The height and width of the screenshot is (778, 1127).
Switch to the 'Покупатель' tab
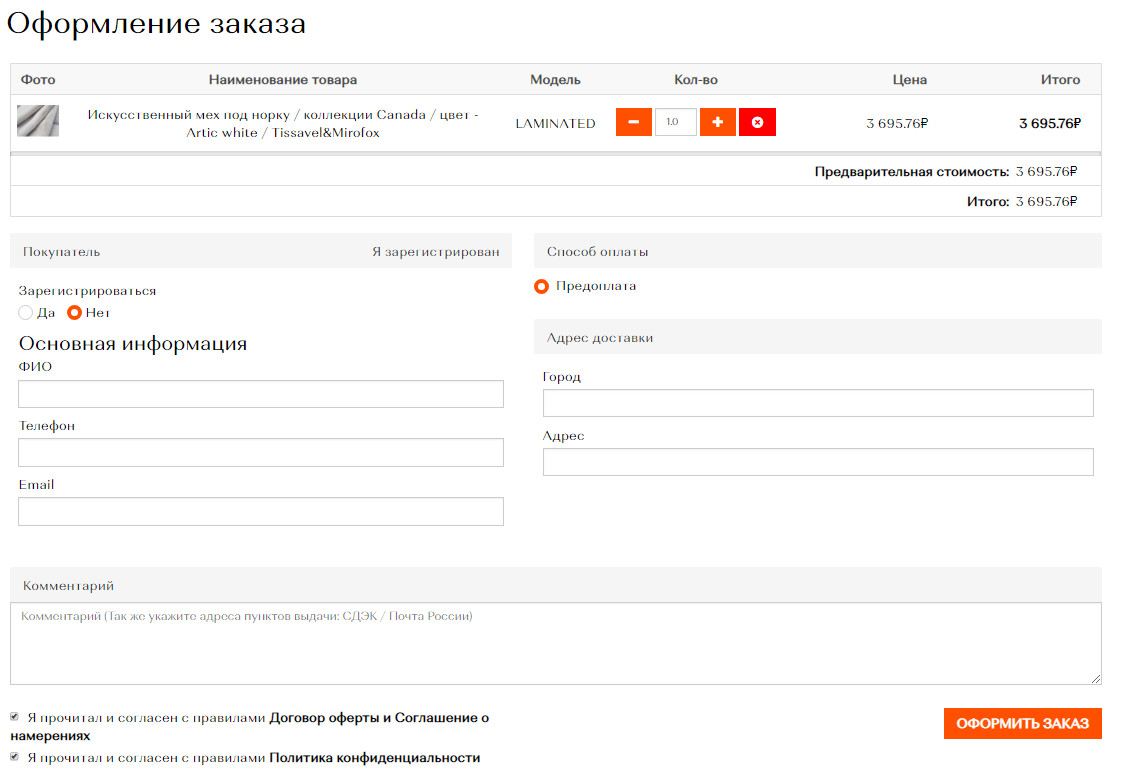pos(62,252)
